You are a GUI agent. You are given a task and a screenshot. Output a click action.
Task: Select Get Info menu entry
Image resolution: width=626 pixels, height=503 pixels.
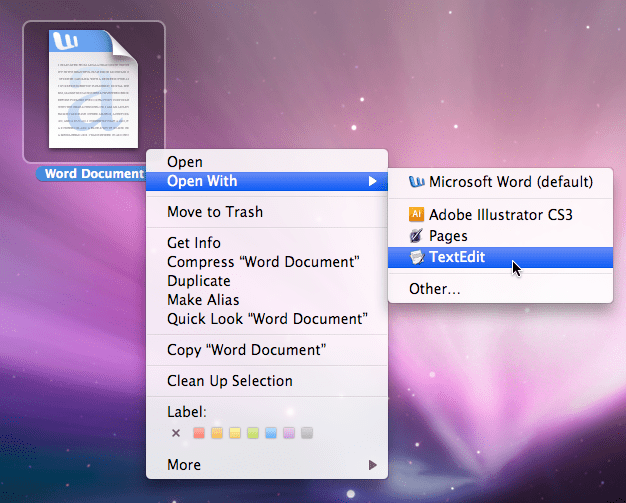point(267,243)
